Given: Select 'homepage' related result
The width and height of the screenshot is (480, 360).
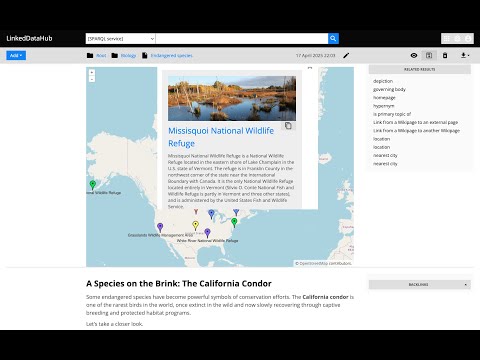Looking at the screenshot, I should point(384,98).
